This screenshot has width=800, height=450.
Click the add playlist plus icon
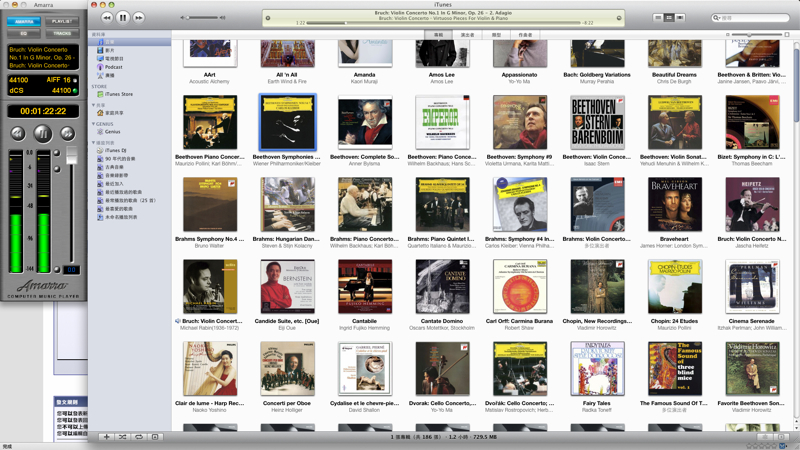point(106,437)
